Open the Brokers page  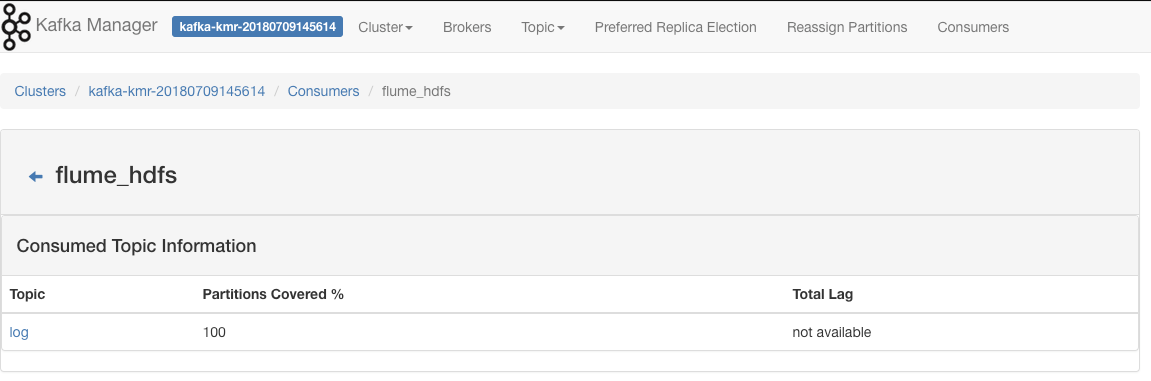(x=467, y=27)
